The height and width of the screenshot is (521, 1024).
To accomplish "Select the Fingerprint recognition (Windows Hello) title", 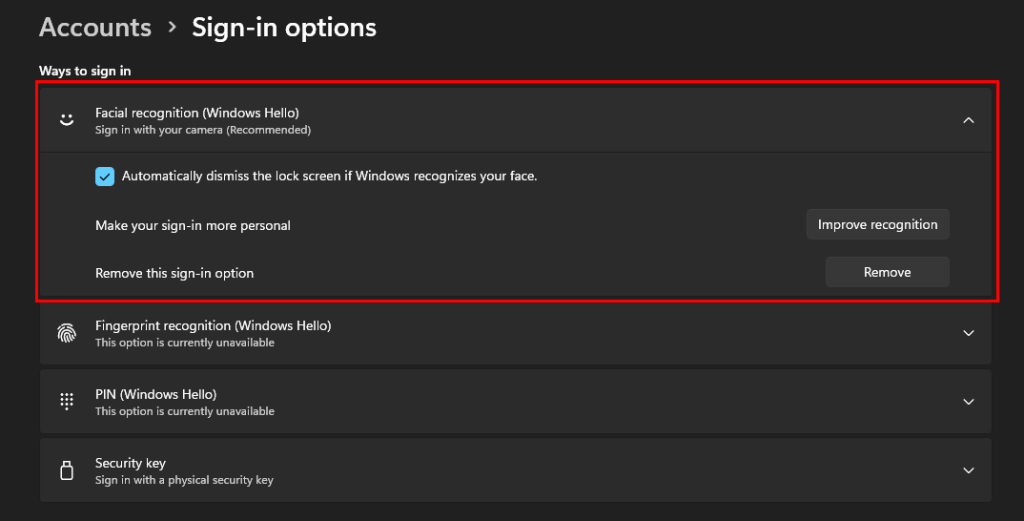I will [x=213, y=325].
